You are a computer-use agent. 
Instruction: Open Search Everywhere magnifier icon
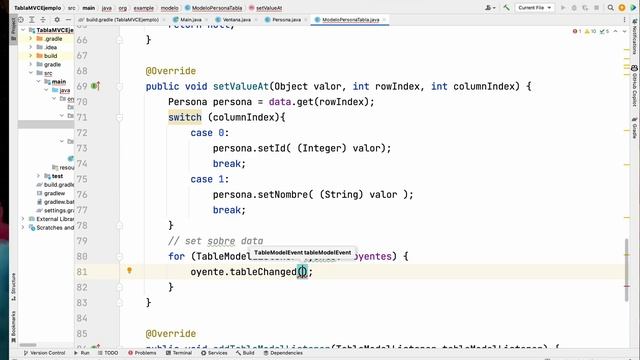[610, 8]
